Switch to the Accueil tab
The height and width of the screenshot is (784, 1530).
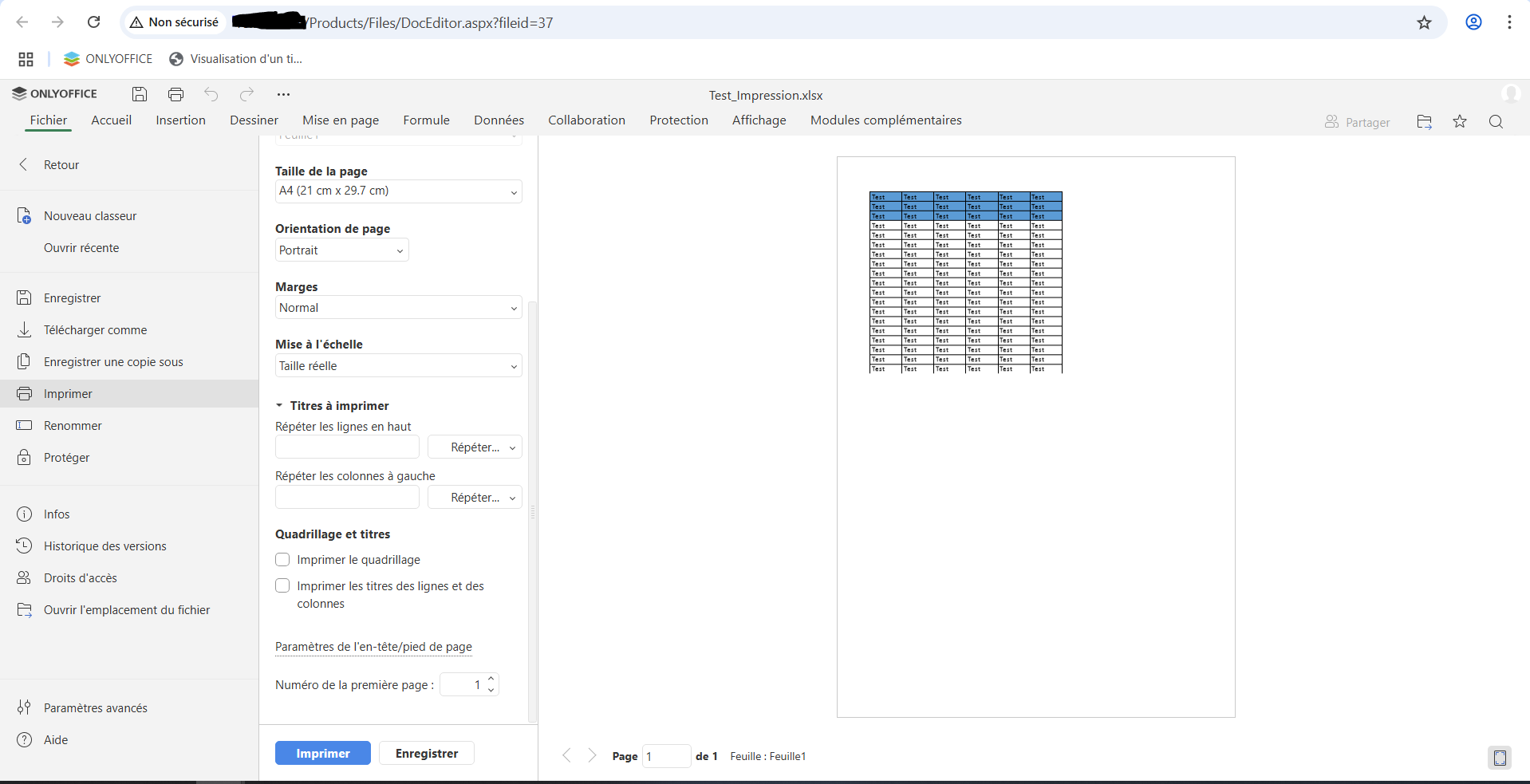tap(111, 120)
